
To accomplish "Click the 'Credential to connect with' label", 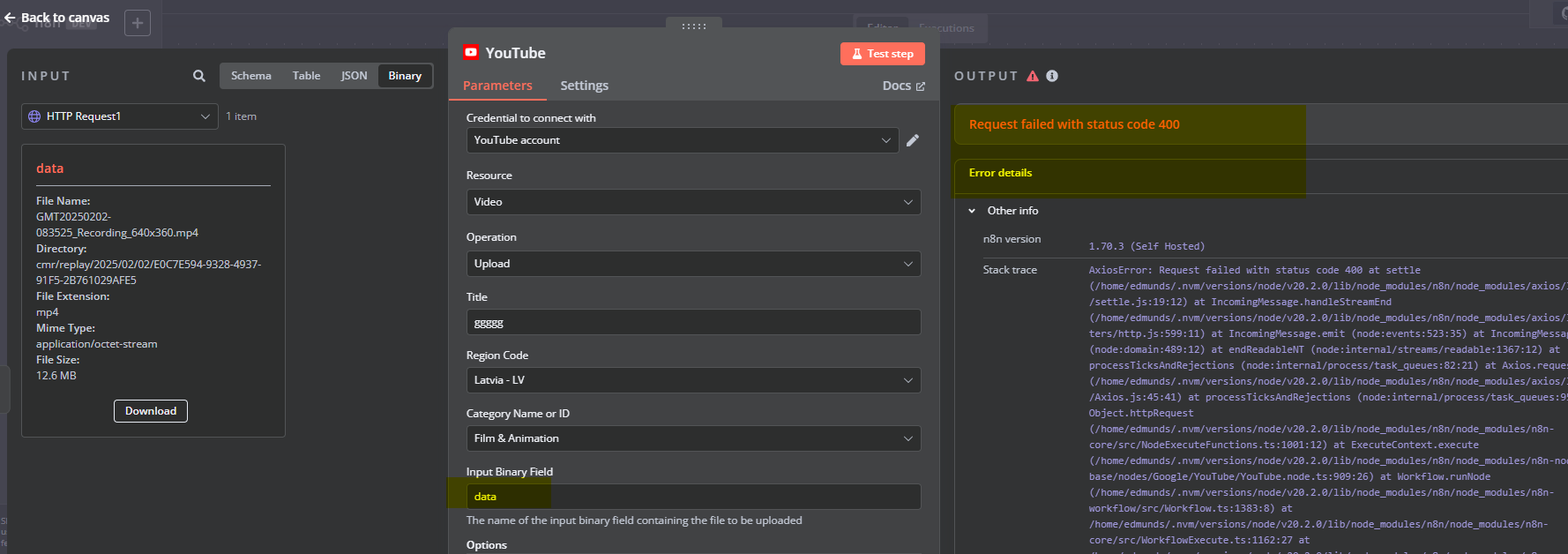I will [x=531, y=118].
